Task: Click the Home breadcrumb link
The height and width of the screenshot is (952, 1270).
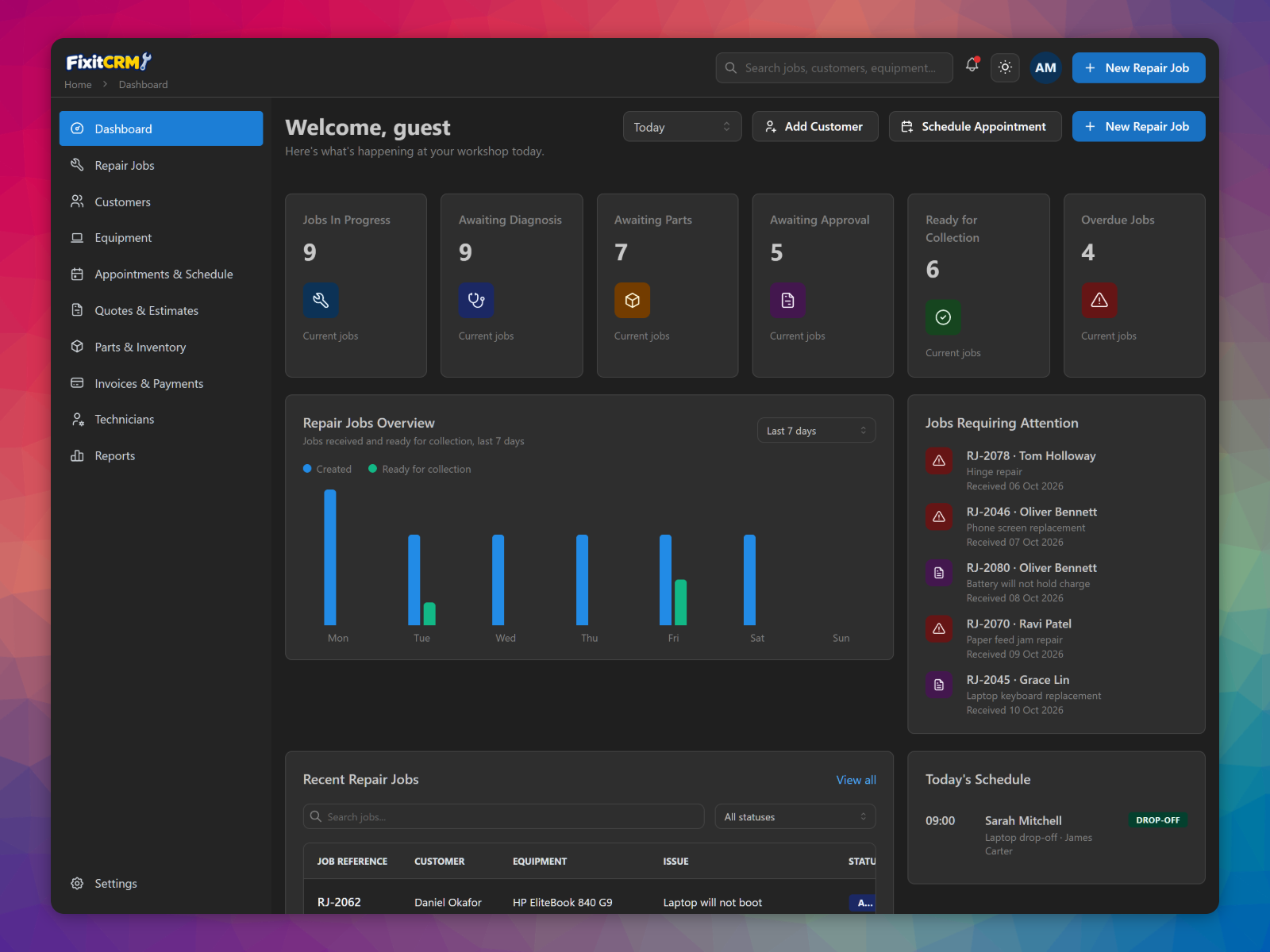Action: tap(78, 85)
